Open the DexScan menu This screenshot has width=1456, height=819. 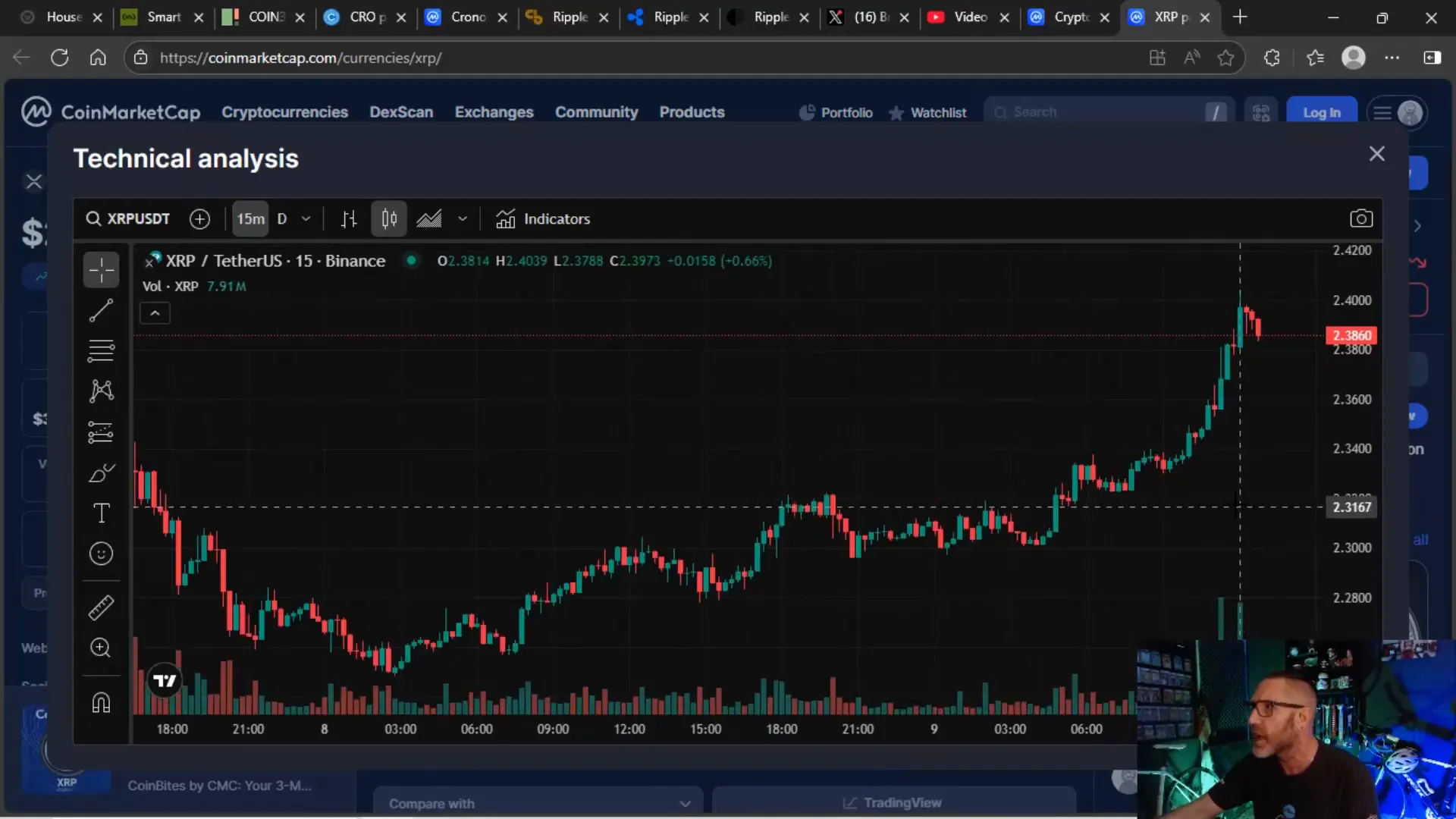401,112
